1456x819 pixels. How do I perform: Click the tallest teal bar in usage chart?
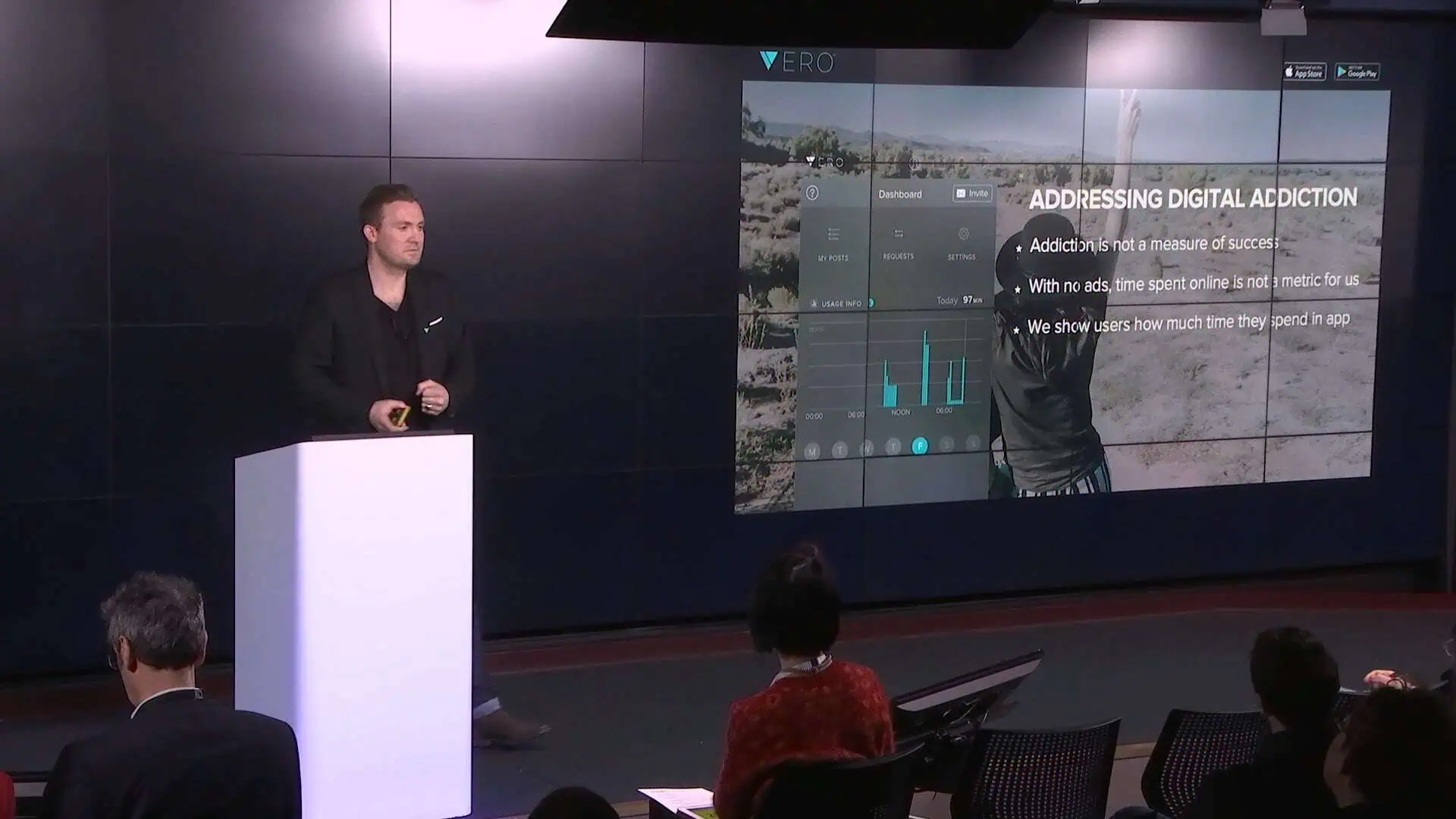click(925, 368)
